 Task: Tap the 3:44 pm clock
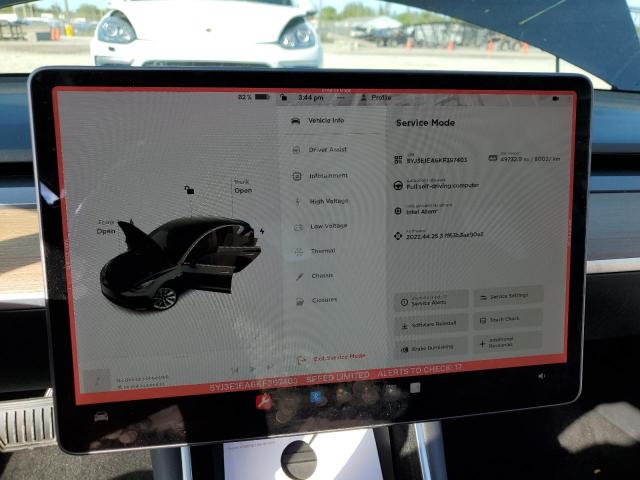coord(311,98)
